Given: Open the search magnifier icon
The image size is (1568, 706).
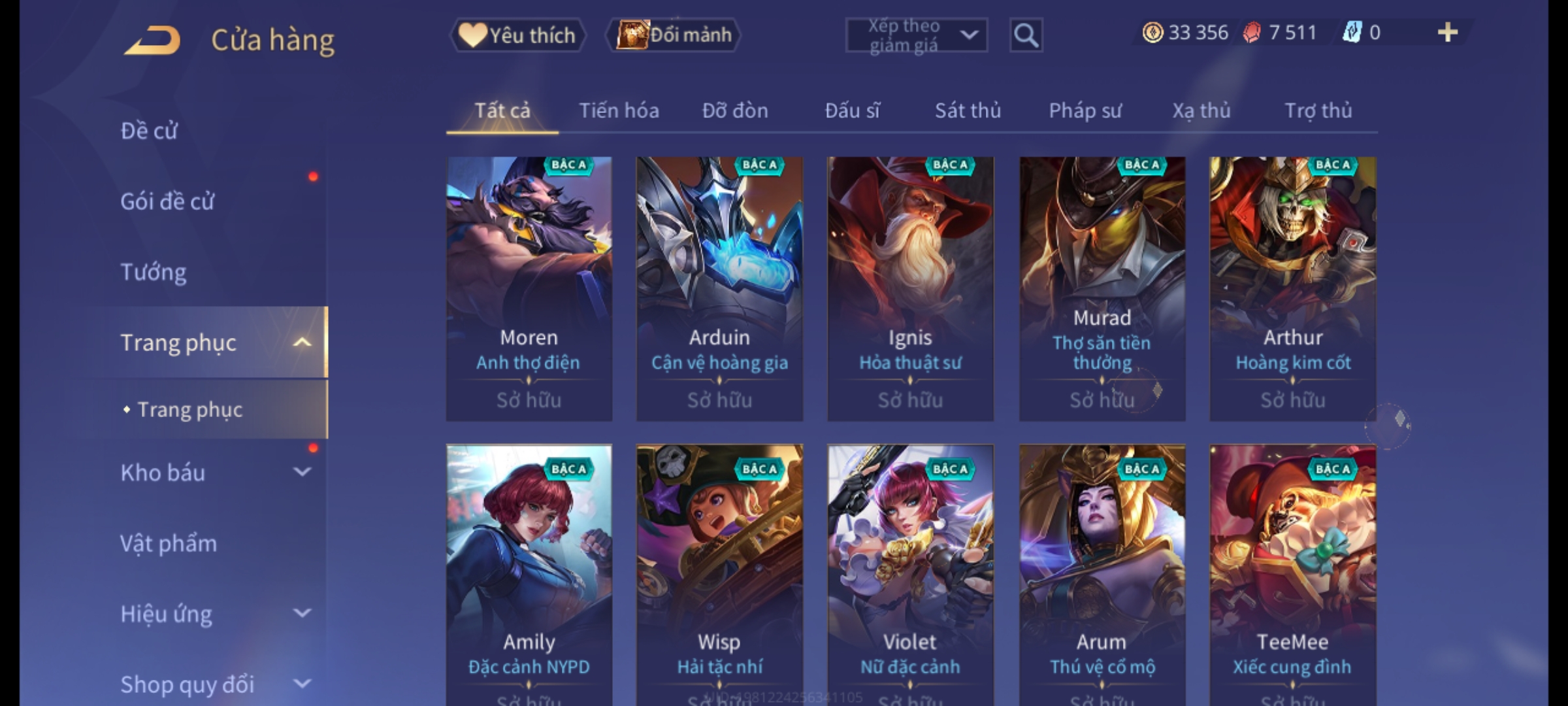Looking at the screenshot, I should point(1026,35).
